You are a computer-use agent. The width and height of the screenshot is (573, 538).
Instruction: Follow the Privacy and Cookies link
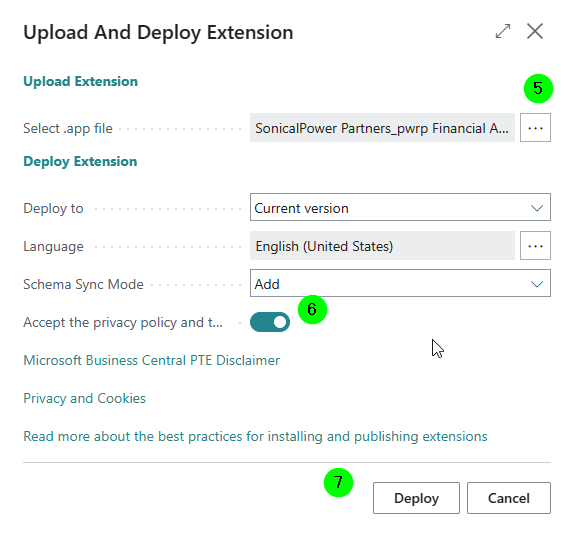pos(84,398)
